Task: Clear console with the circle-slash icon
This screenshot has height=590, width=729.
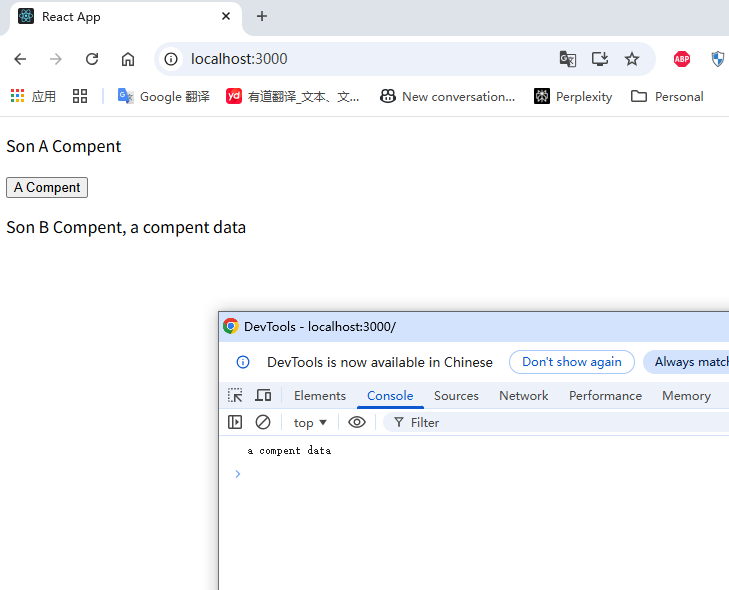Action: click(263, 422)
